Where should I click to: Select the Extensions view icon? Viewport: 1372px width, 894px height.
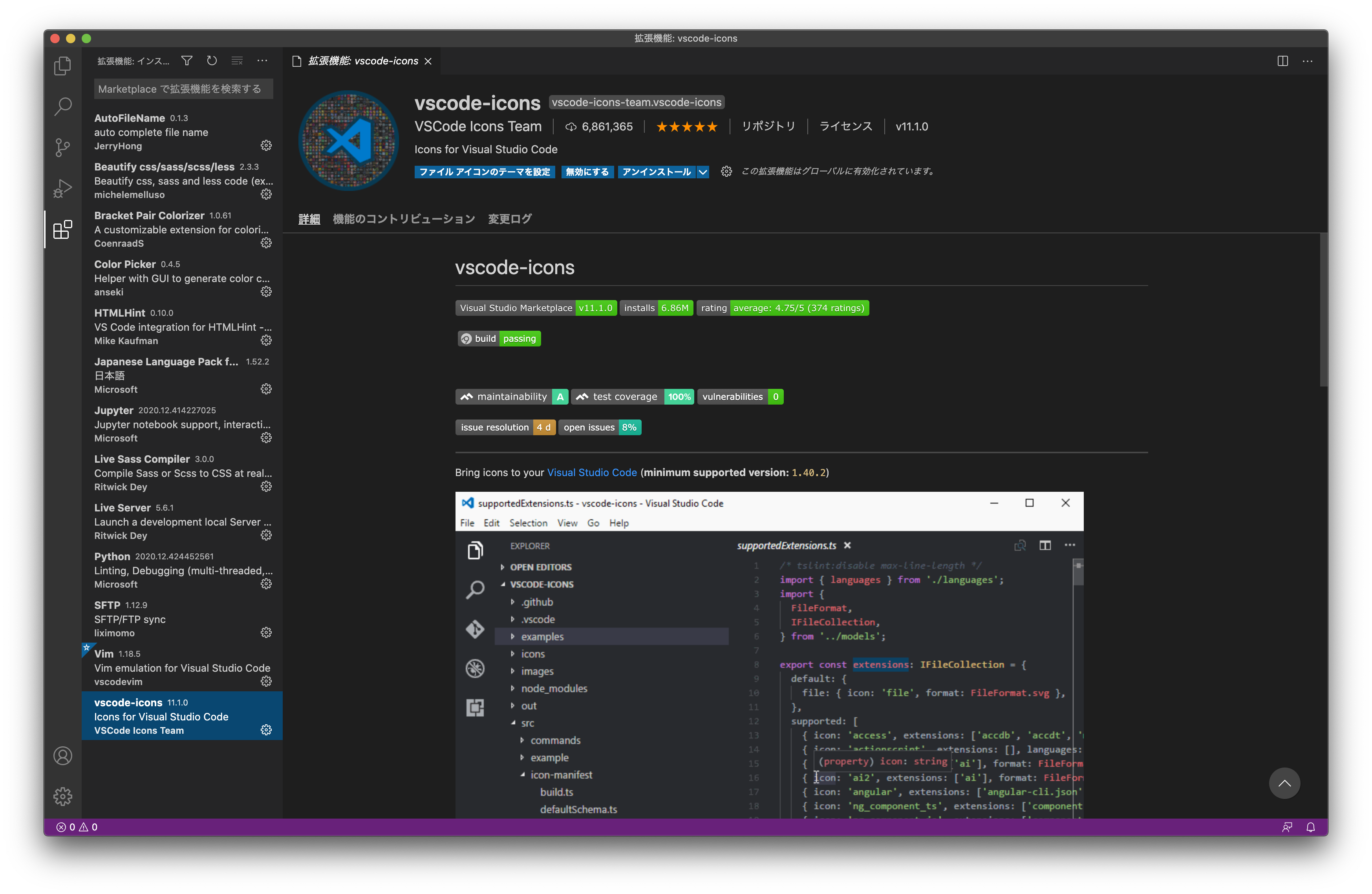click(x=63, y=229)
